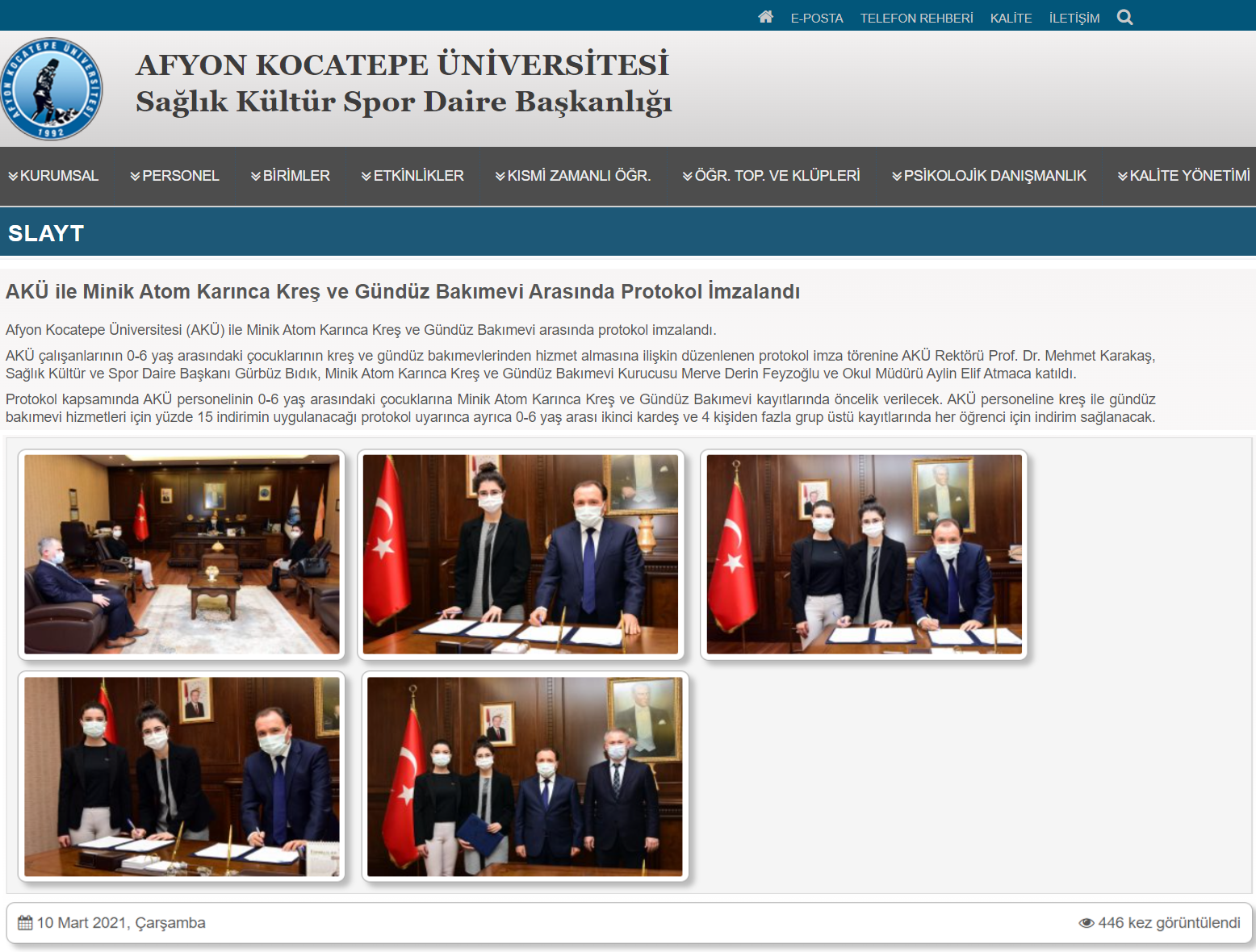Expand the KISMİ ZAMANLI ÖĞR. menu
Image resolution: width=1256 pixels, height=952 pixels.
[573, 176]
